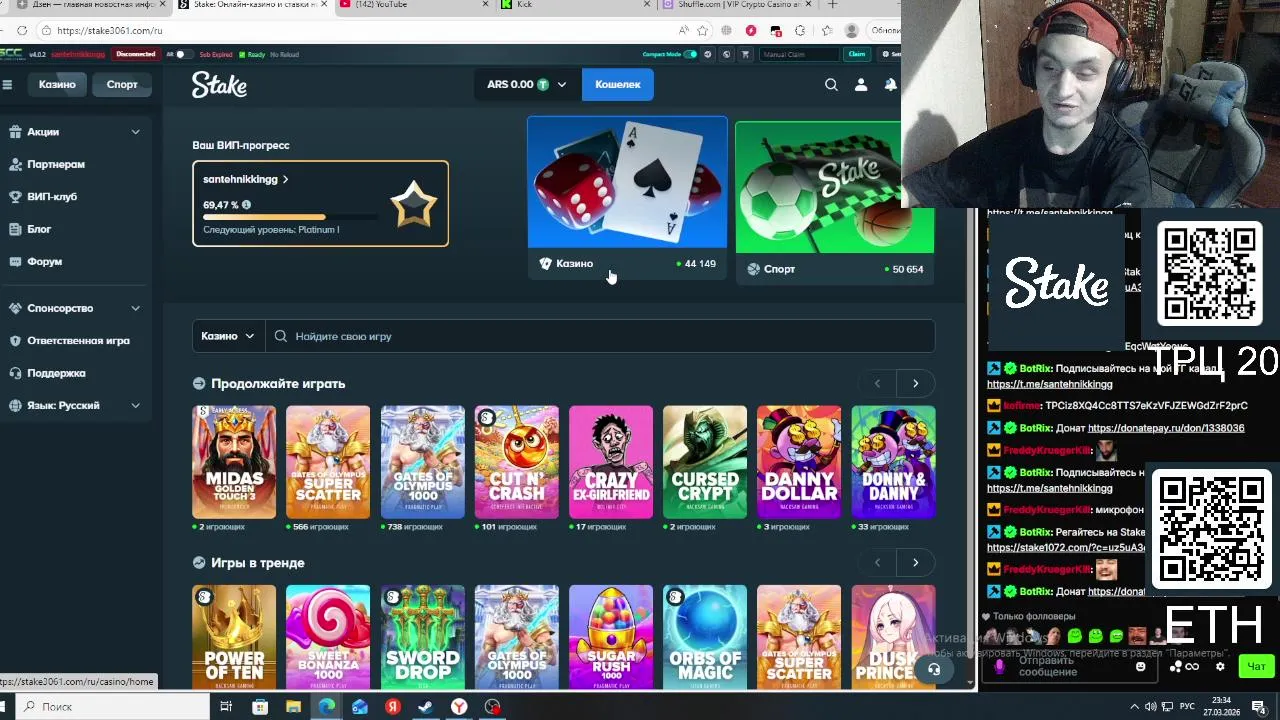
Task: Click the shopping cart icon in SCC toolbar
Action: pos(744,54)
